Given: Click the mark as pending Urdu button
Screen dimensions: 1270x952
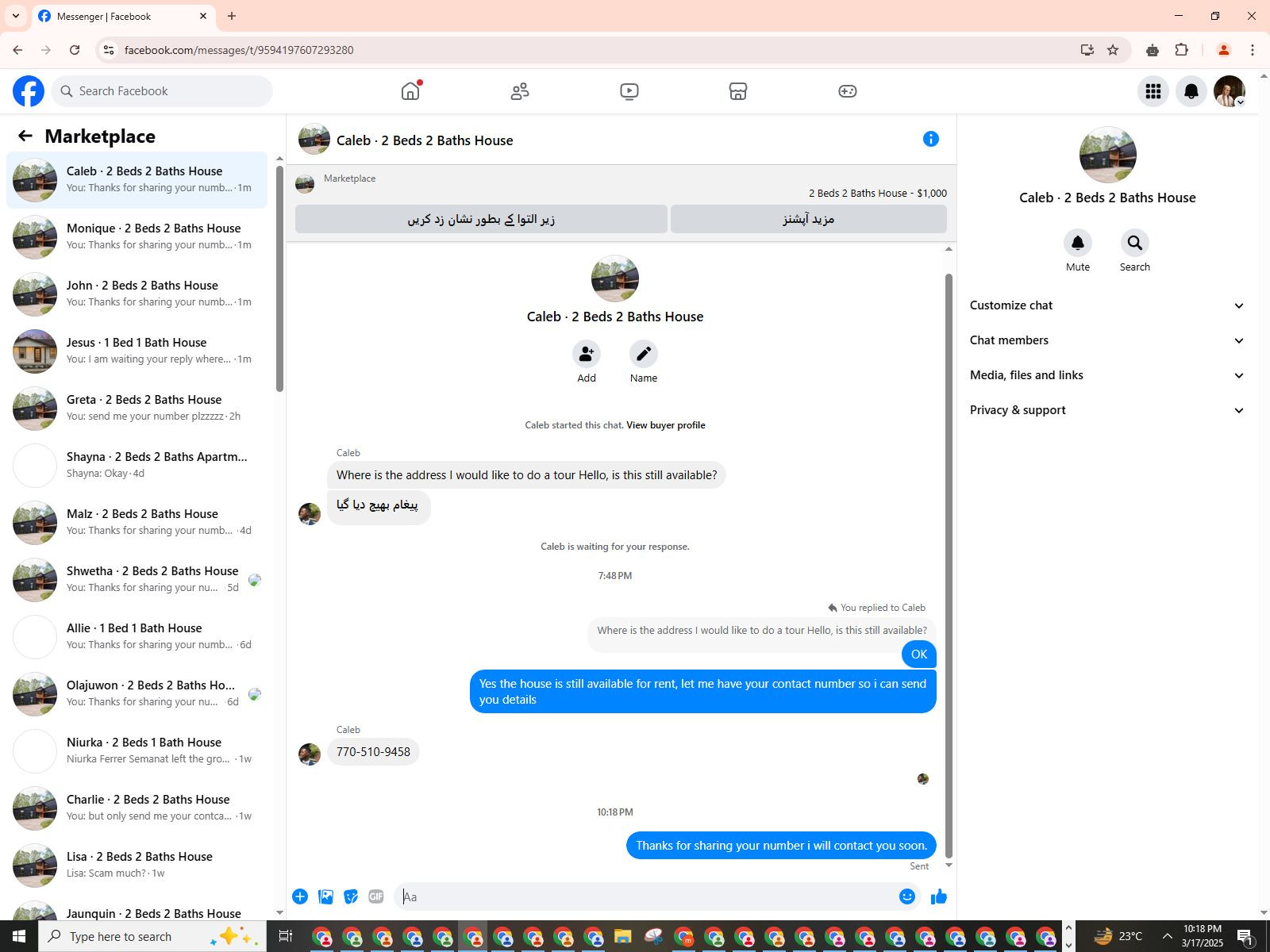Looking at the screenshot, I should pyautogui.click(x=481, y=219).
